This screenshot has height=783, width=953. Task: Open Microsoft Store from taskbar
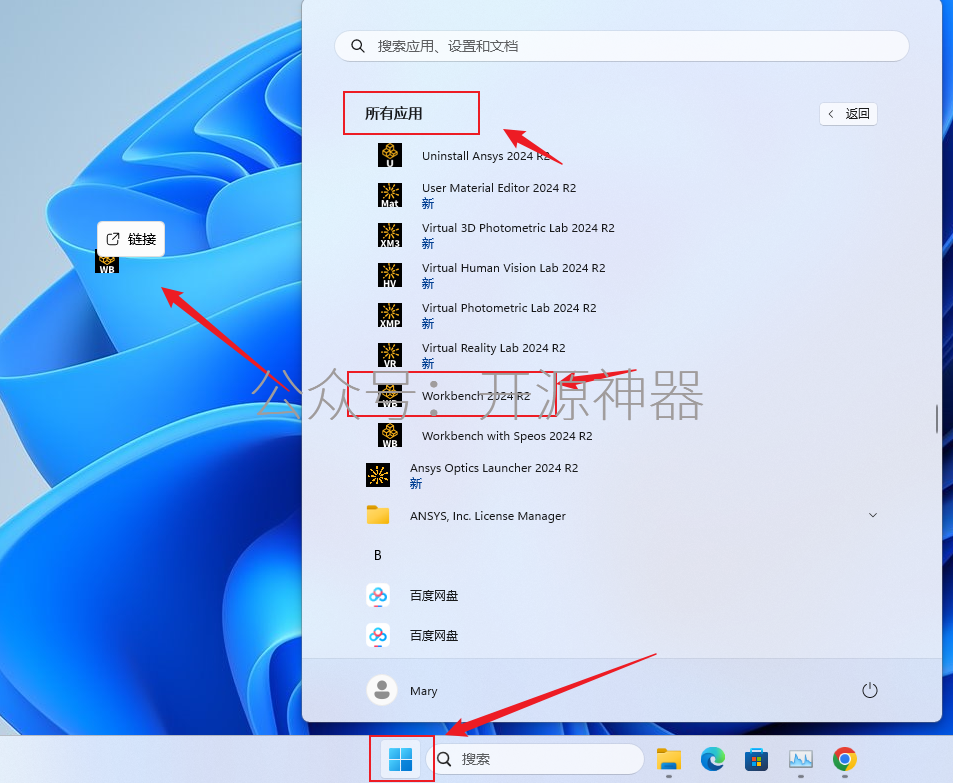(x=757, y=759)
